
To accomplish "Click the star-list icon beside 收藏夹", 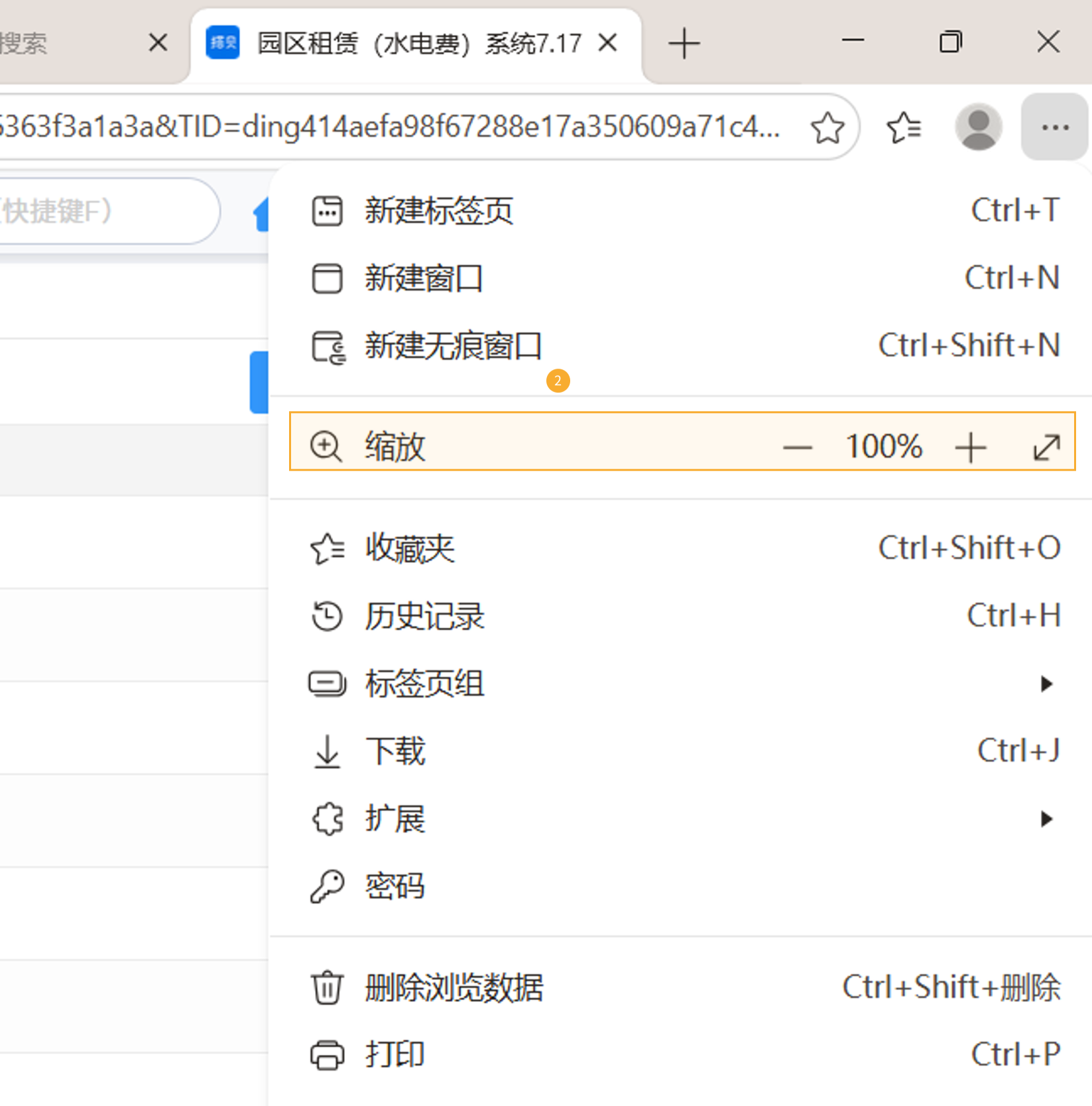I will [327, 549].
